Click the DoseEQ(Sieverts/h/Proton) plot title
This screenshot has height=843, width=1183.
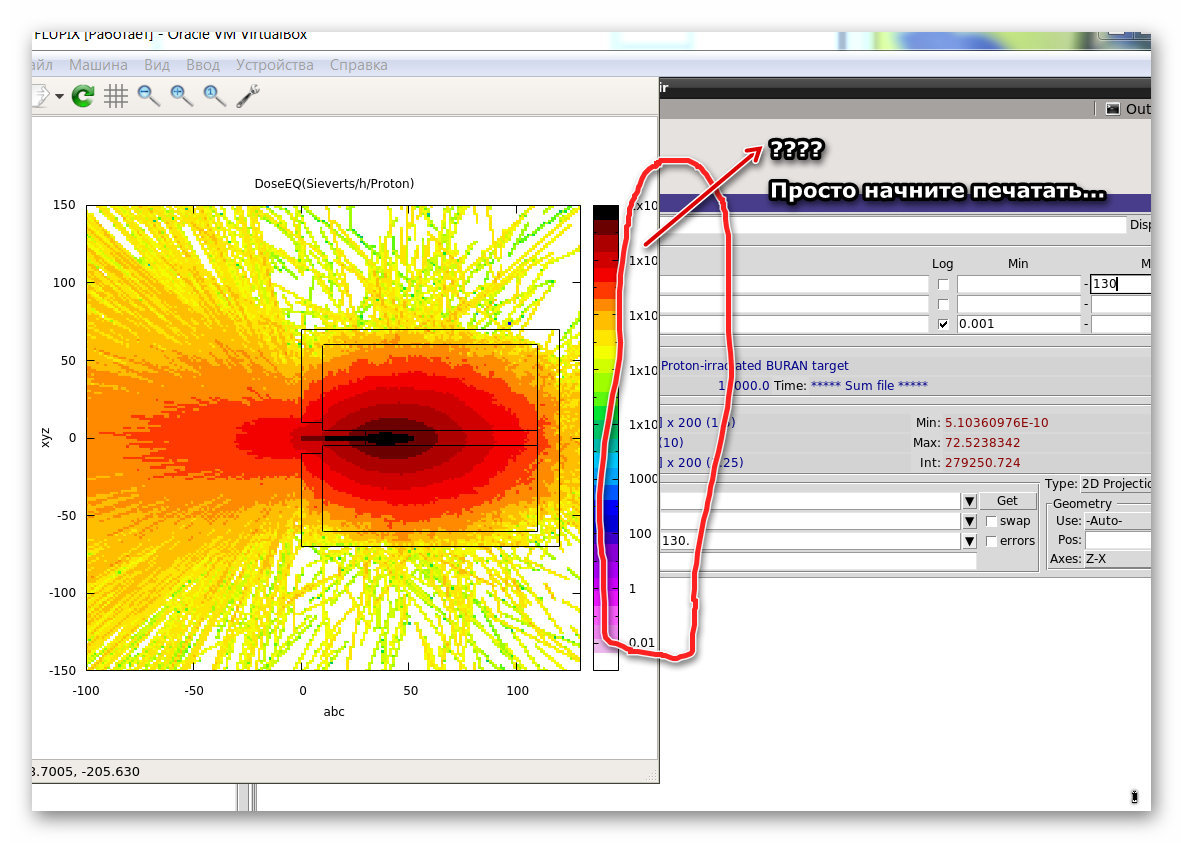click(x=334, y=183)
